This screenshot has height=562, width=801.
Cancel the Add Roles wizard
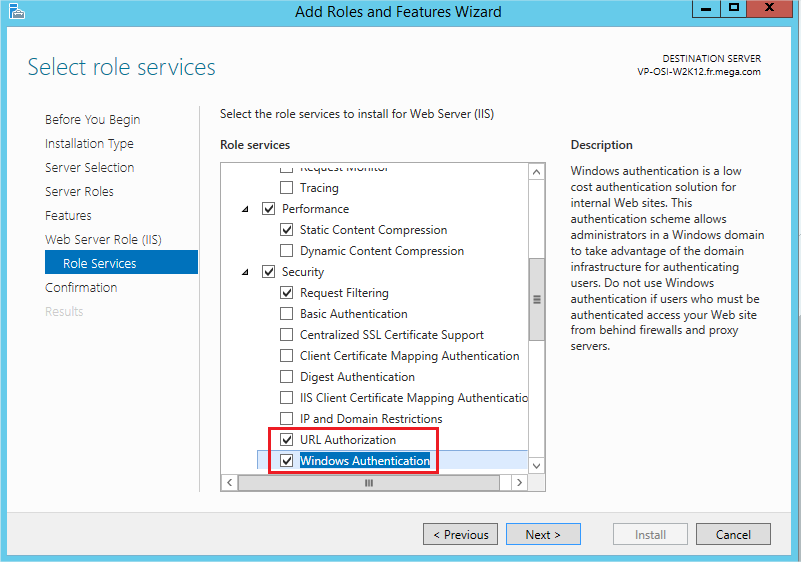tap(733, 535)
